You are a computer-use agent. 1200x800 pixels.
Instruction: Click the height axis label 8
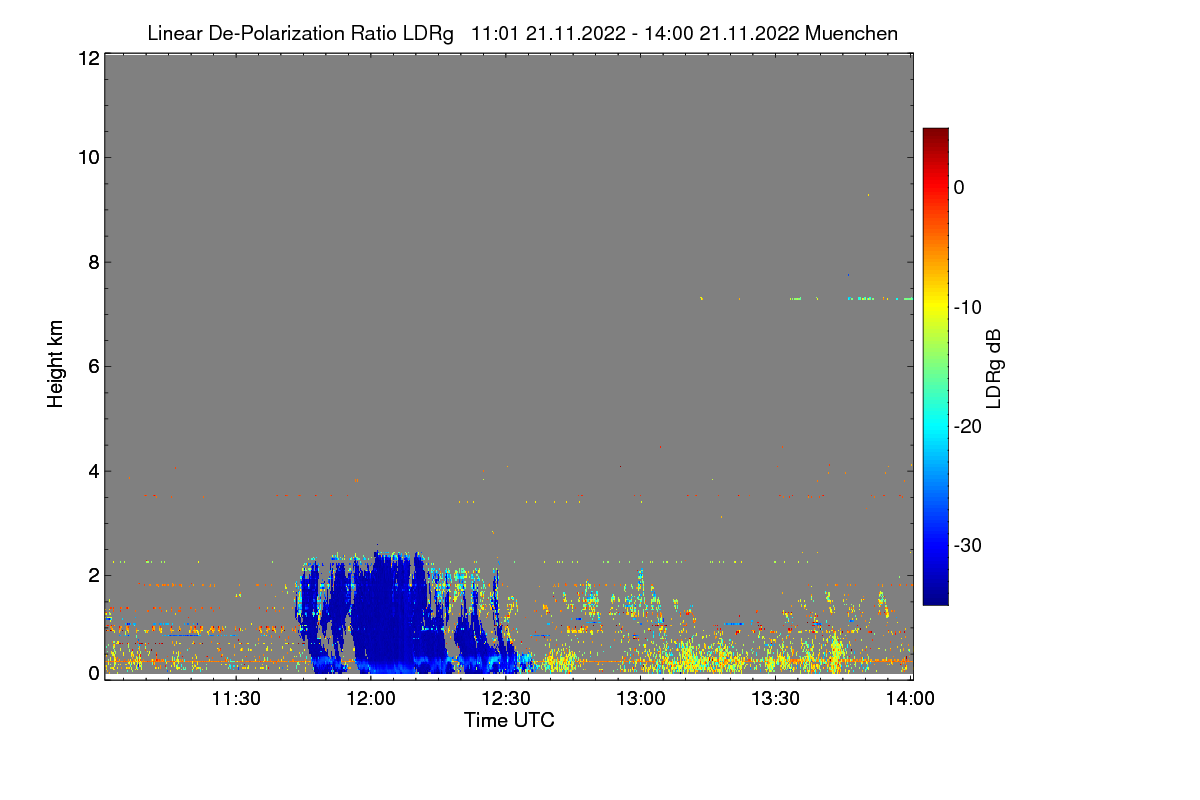tap(92, 262)
